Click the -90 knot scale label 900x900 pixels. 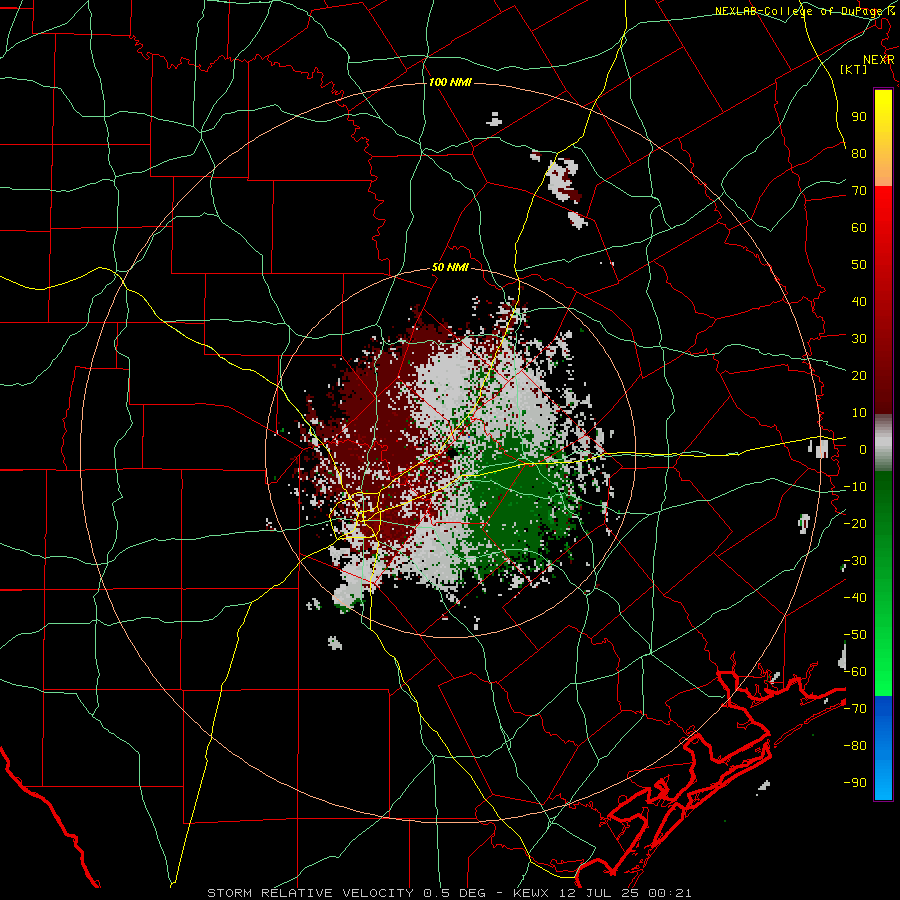855,783
